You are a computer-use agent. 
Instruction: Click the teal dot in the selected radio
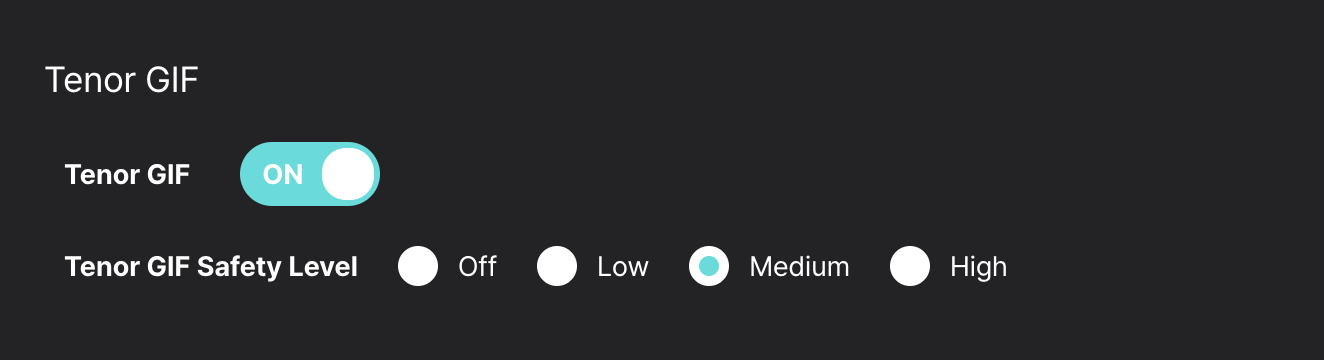709,266
